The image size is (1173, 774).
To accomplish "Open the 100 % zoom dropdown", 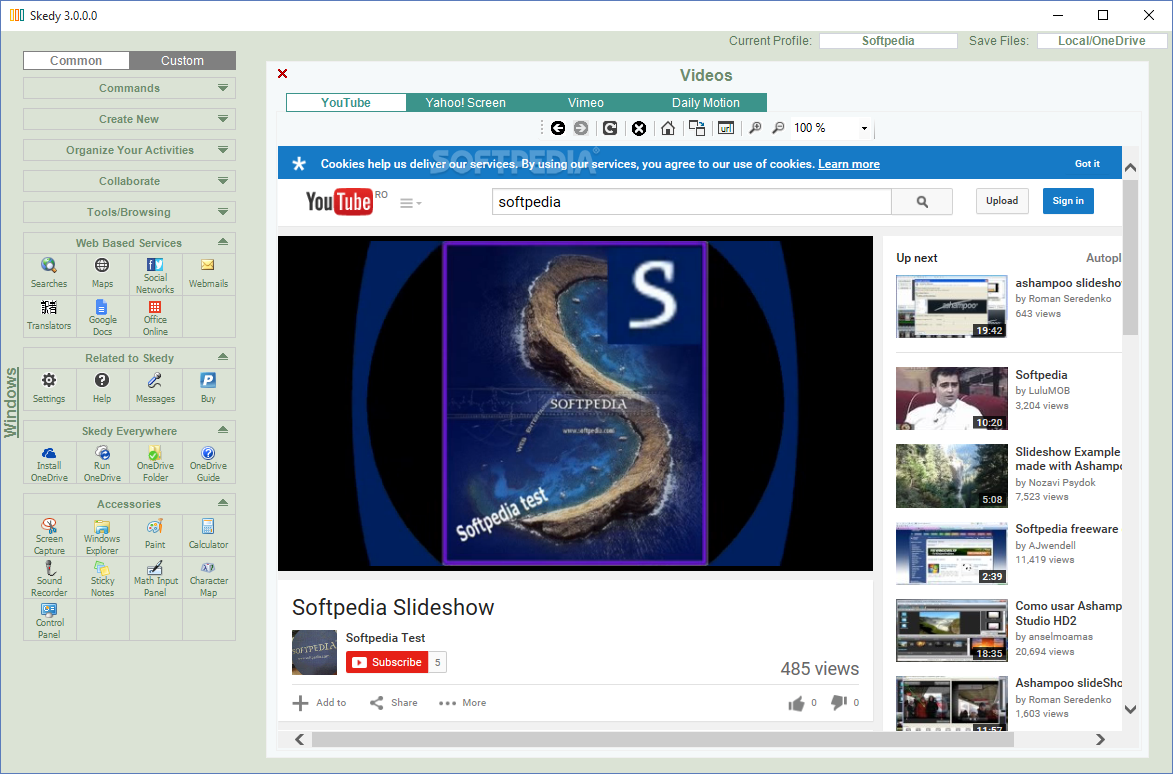I will point(864,129).
